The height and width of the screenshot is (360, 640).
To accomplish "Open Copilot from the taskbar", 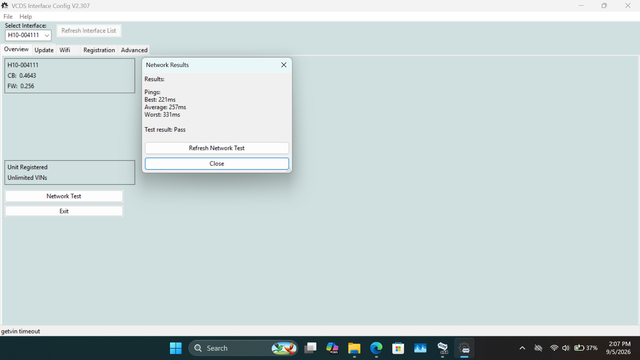I will pos(332,348).
